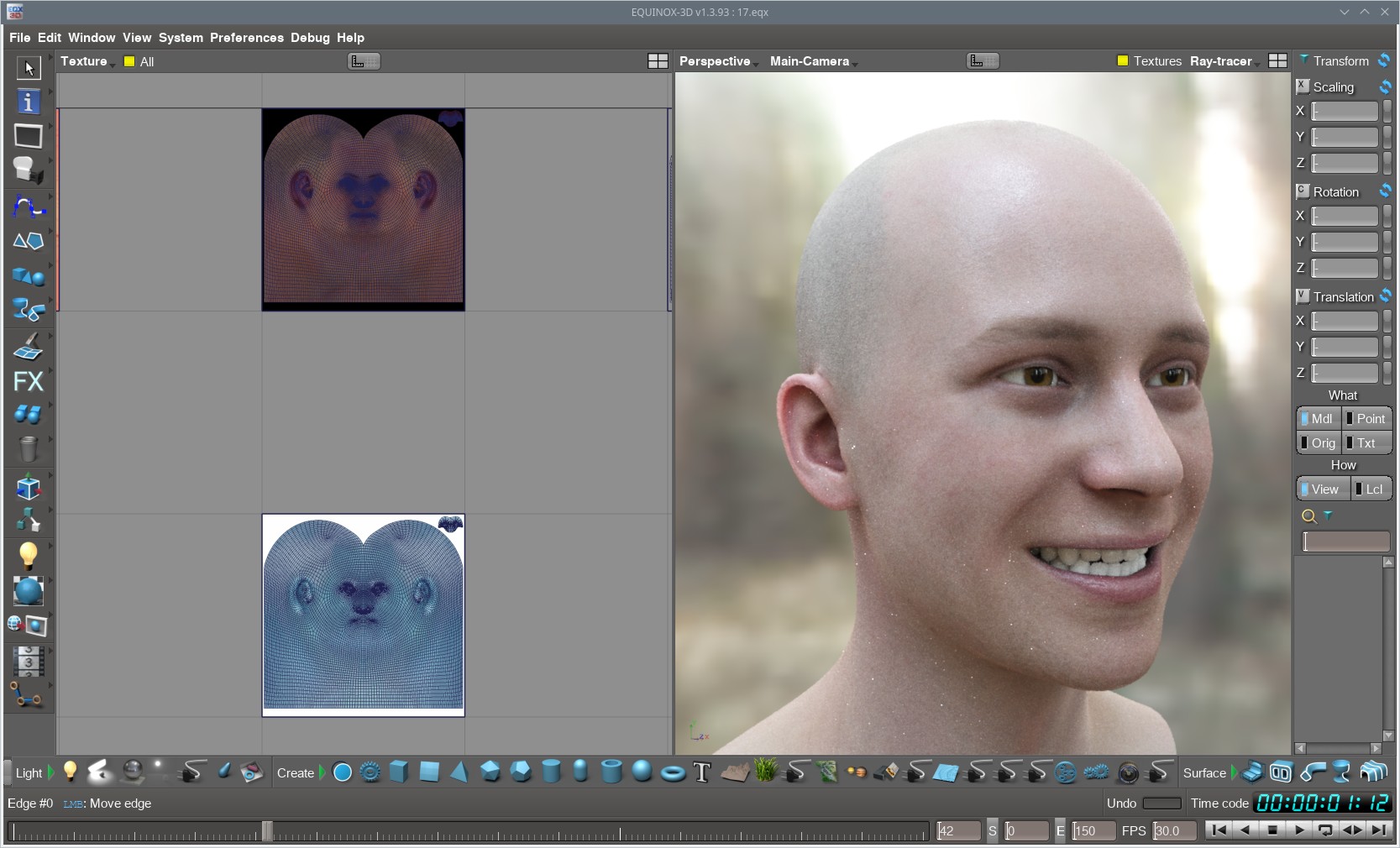Create a torus primitive from toolbar
The image size is (1400, 848).
673,772
